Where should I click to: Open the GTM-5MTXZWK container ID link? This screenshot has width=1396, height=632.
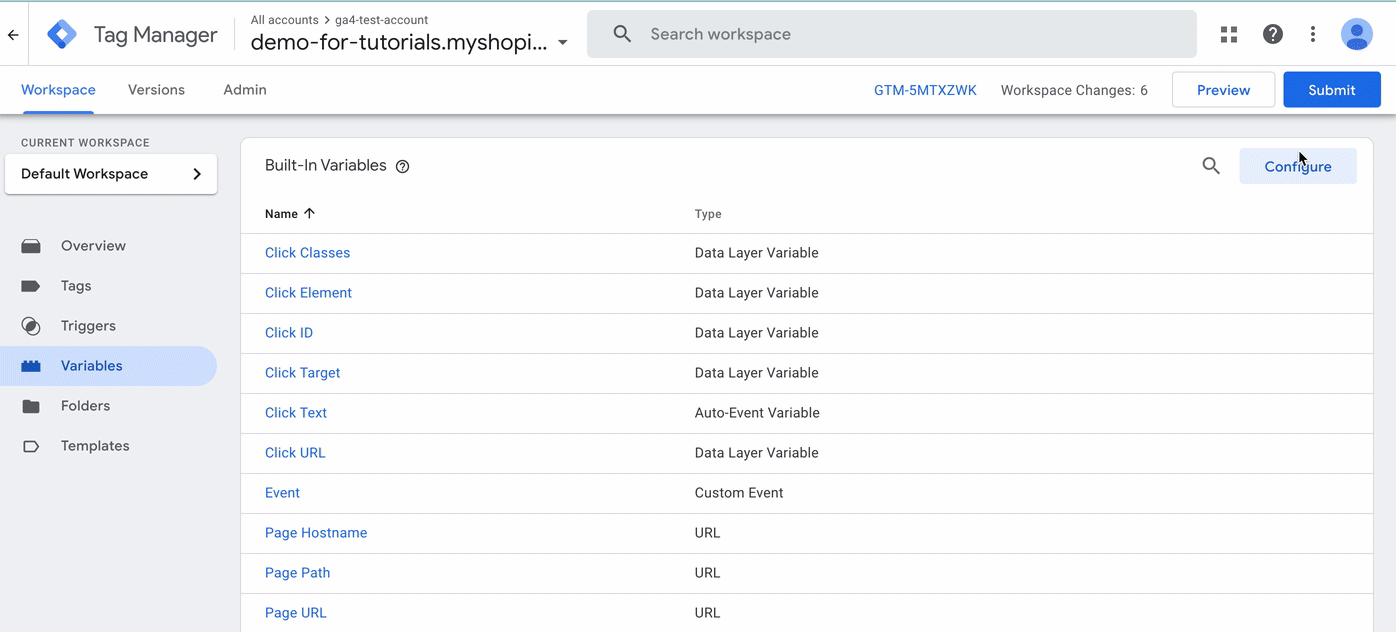[925, 90]
